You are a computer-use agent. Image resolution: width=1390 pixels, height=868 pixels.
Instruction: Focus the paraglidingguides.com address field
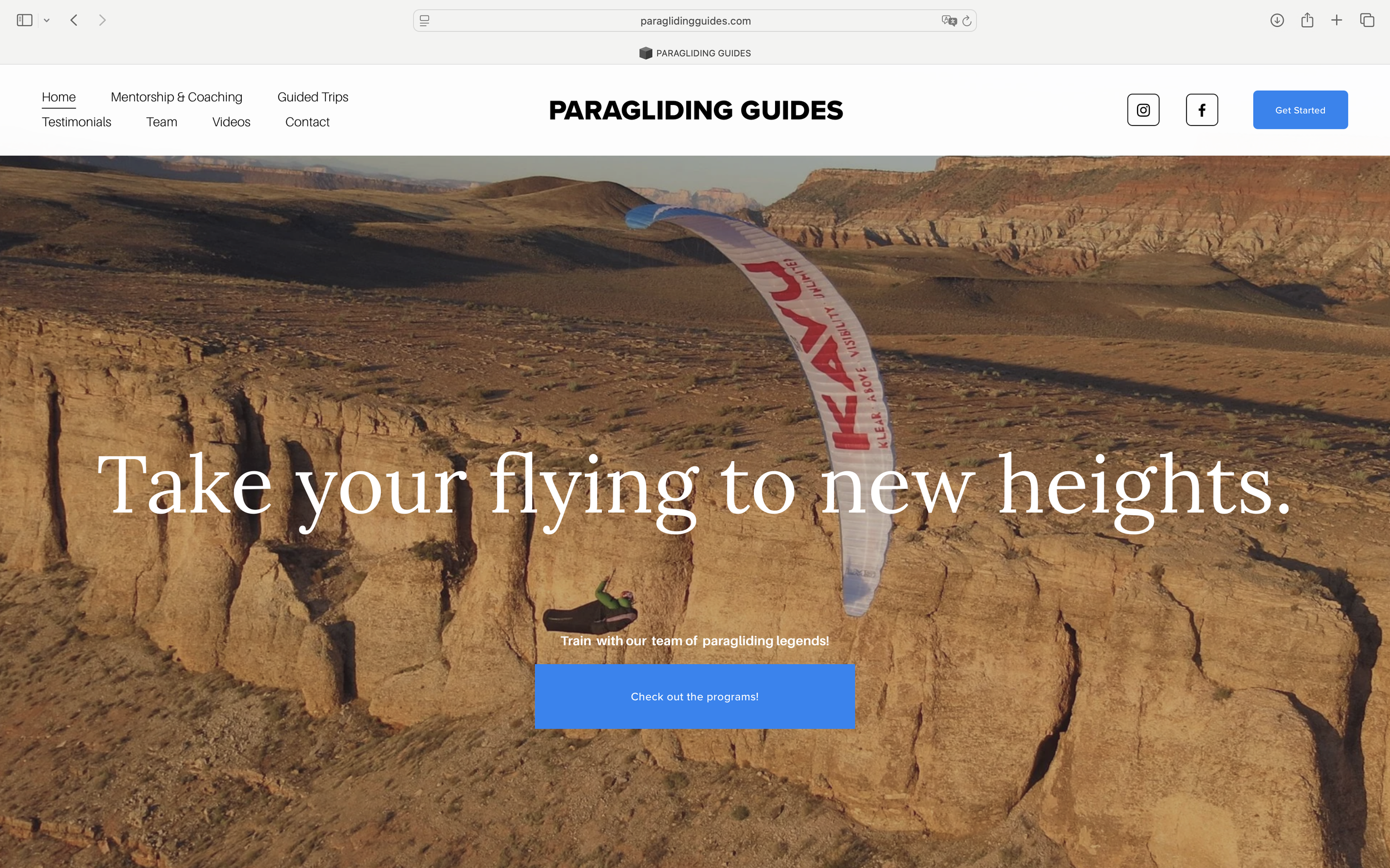point(694,21)
